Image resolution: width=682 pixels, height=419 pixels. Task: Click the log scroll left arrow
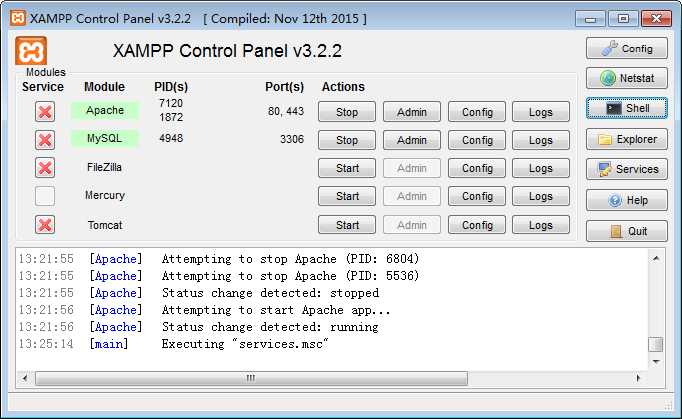(x=25, y=378)
